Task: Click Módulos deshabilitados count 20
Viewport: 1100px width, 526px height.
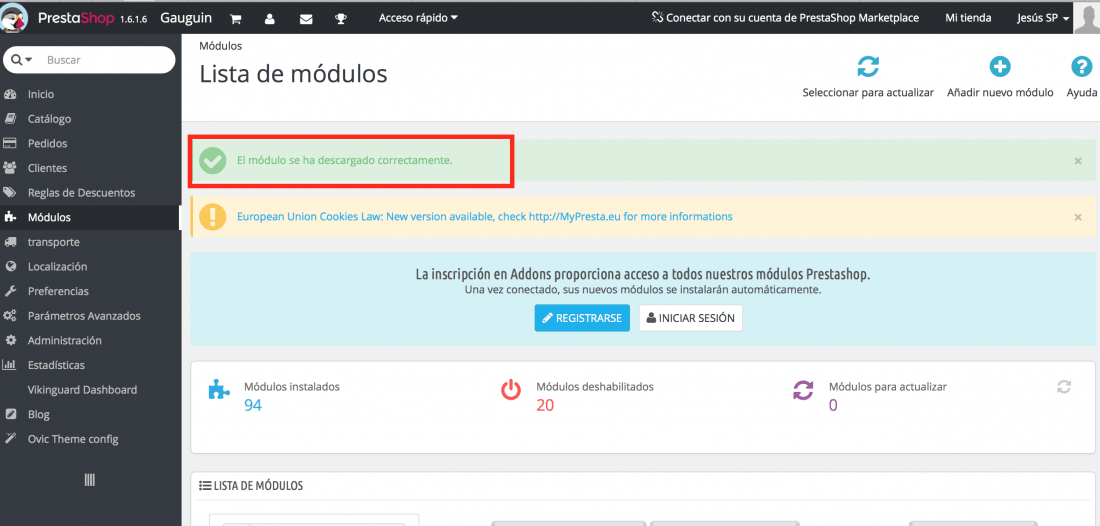Action: [x=545, y=405]
